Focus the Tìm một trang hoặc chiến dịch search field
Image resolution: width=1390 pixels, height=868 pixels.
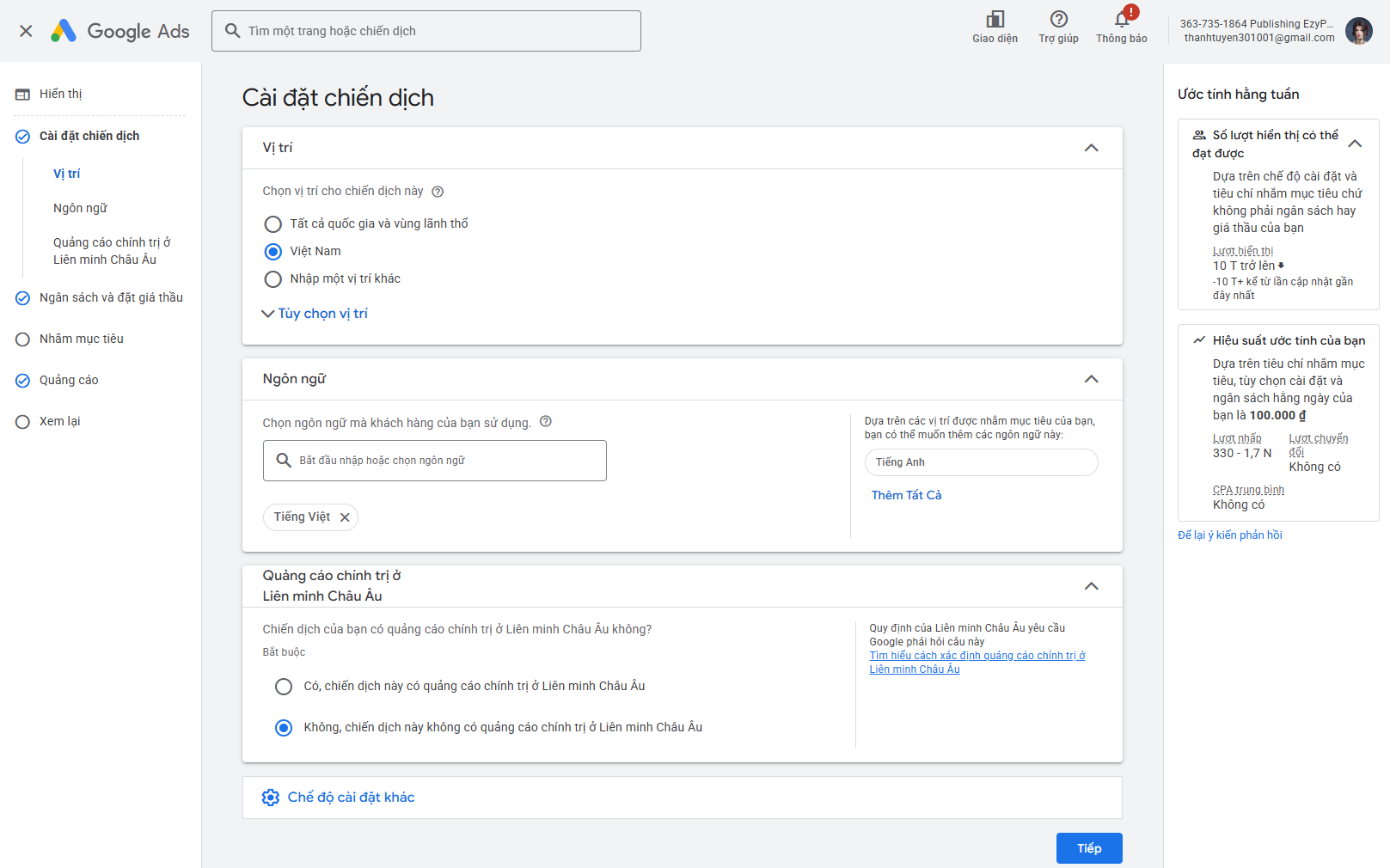click(426, 31)
